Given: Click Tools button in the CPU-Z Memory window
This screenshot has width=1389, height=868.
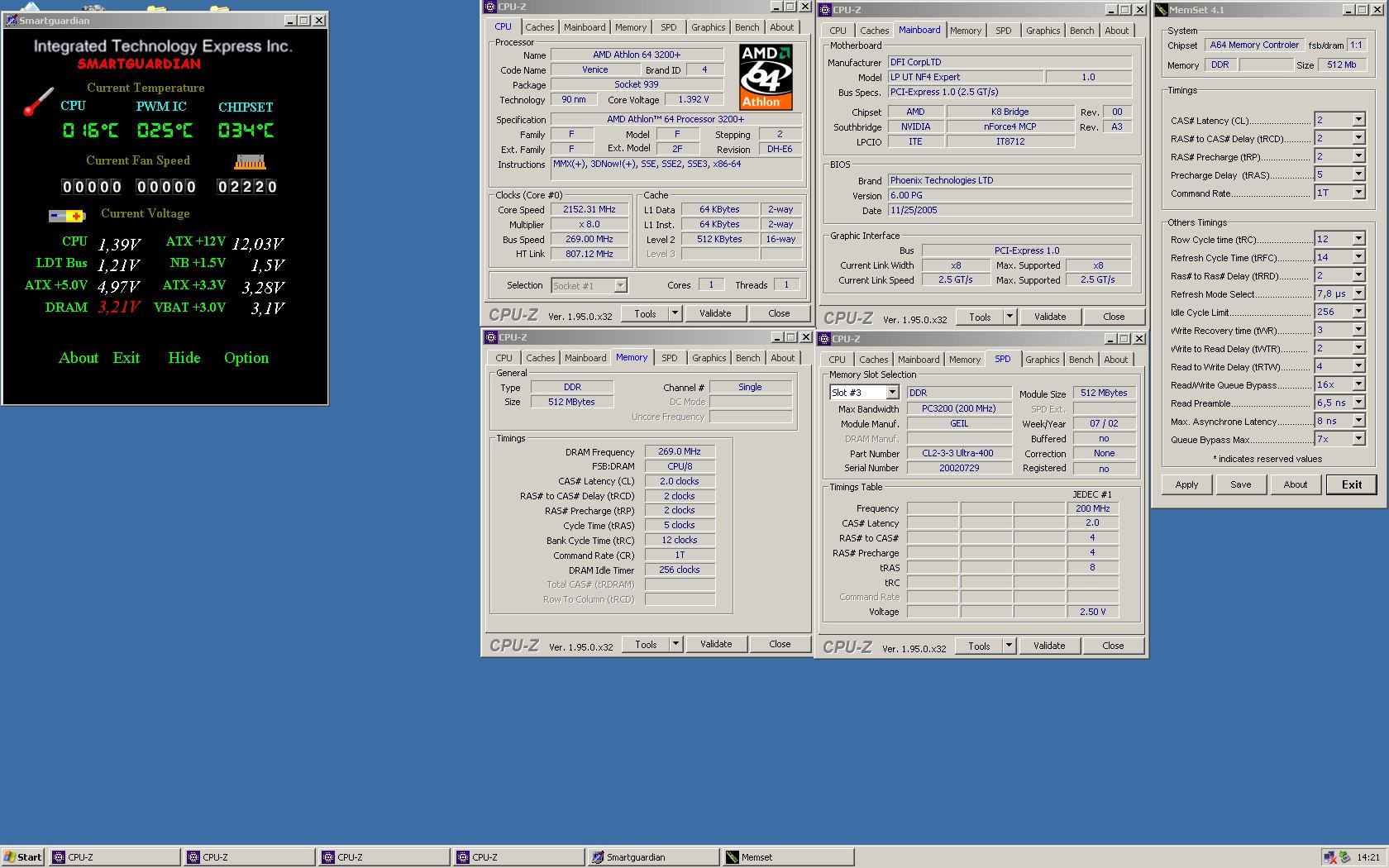Looking at the screenshot, I should point(646,644).
